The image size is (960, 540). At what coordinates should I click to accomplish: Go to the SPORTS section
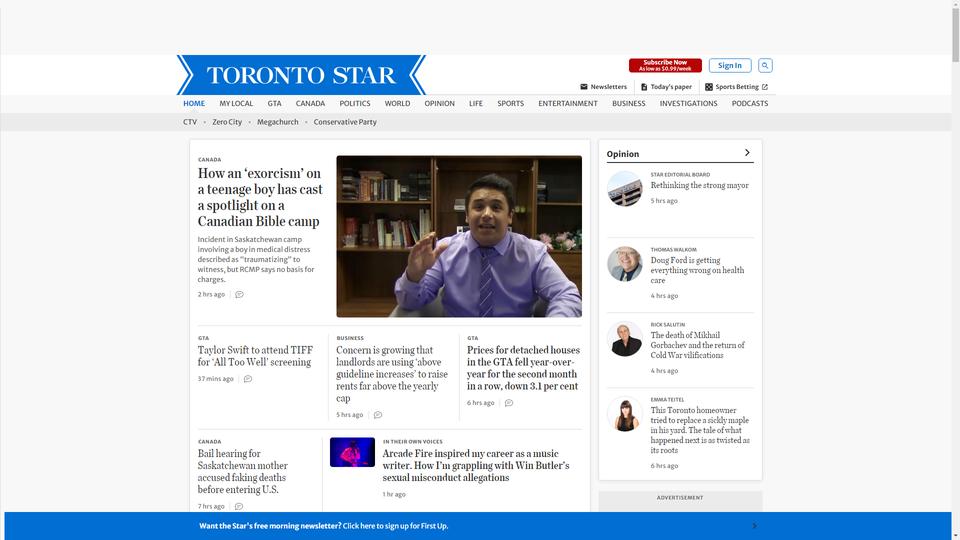click(x=511, y=103)
